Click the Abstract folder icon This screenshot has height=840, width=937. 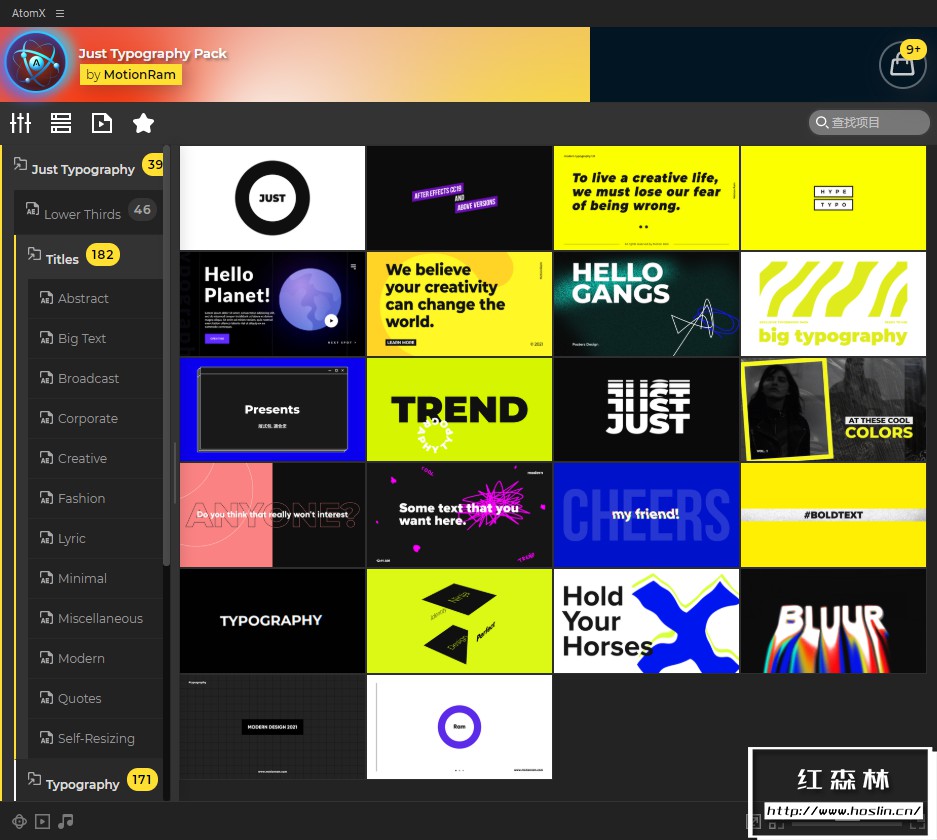pyautogui.click(x=46, y=298)
